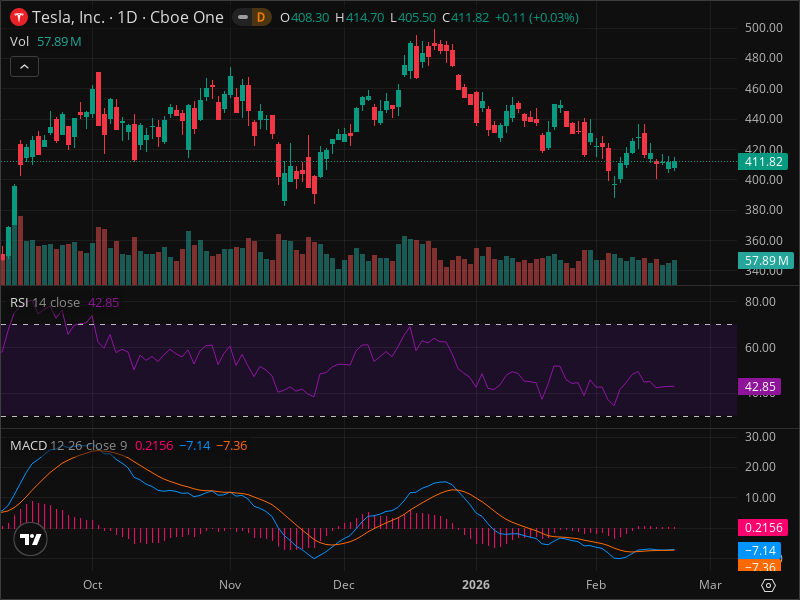Open chart settings gear icon
The width and height of the screenshot is (800, 600).
768,585
